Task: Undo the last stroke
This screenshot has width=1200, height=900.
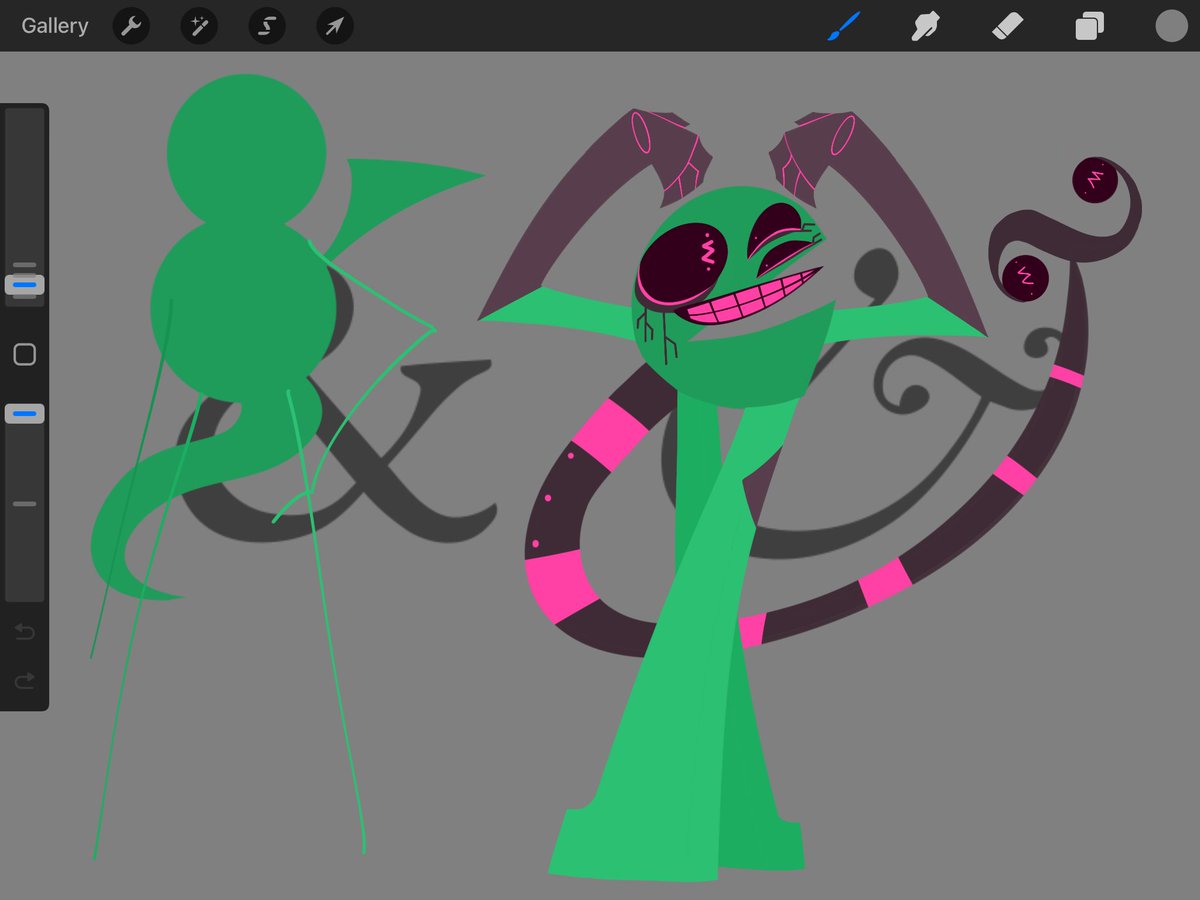Action: [25, 632]
